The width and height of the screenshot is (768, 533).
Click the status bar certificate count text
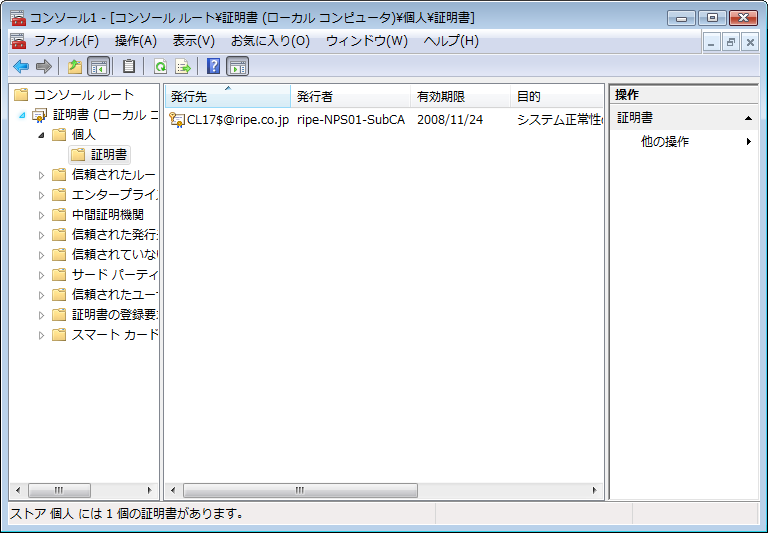click(x=126, y=513)
